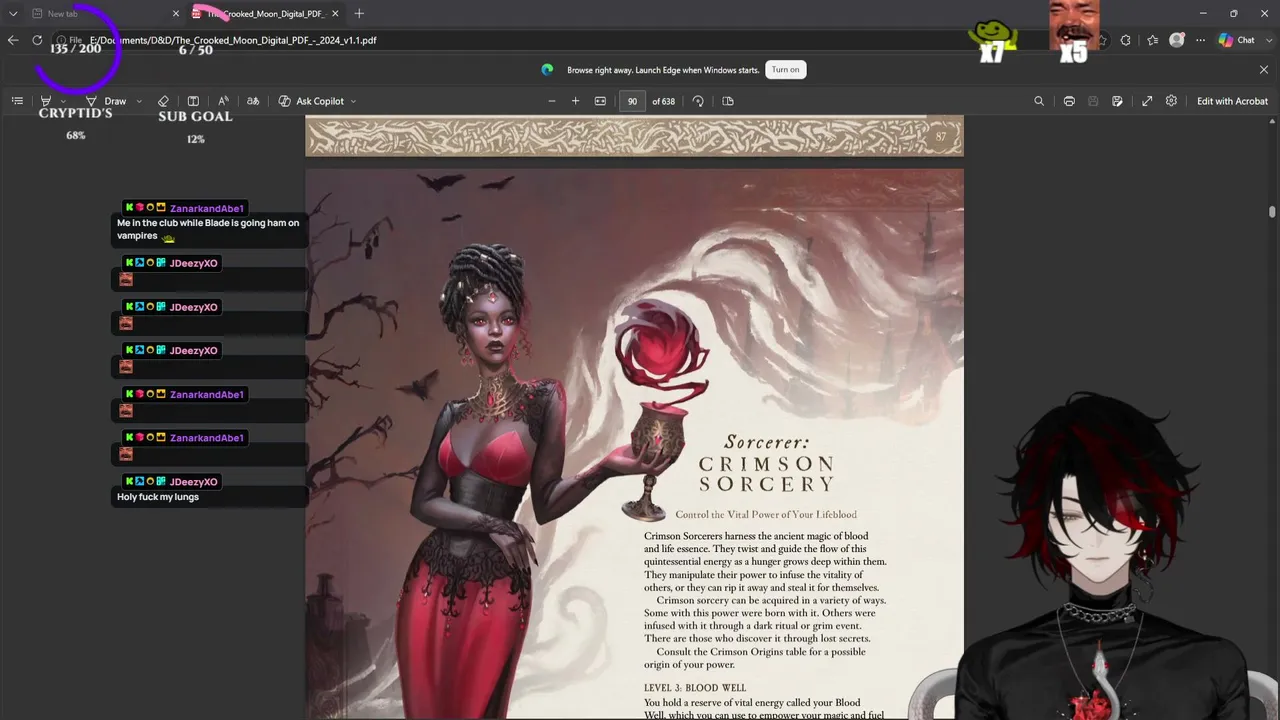Open the PDF table of contents sidebar

pos(17,101)
